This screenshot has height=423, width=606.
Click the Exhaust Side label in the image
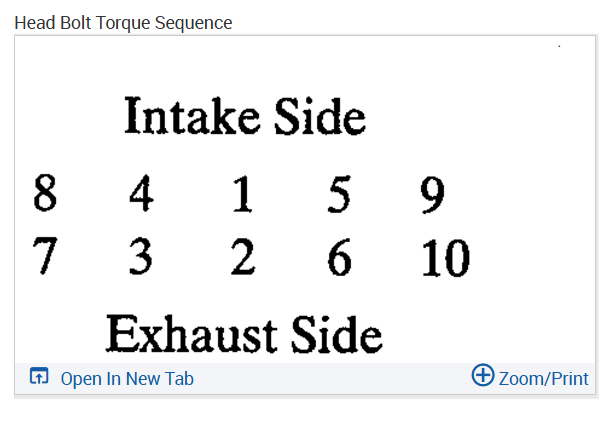(244, 333)
